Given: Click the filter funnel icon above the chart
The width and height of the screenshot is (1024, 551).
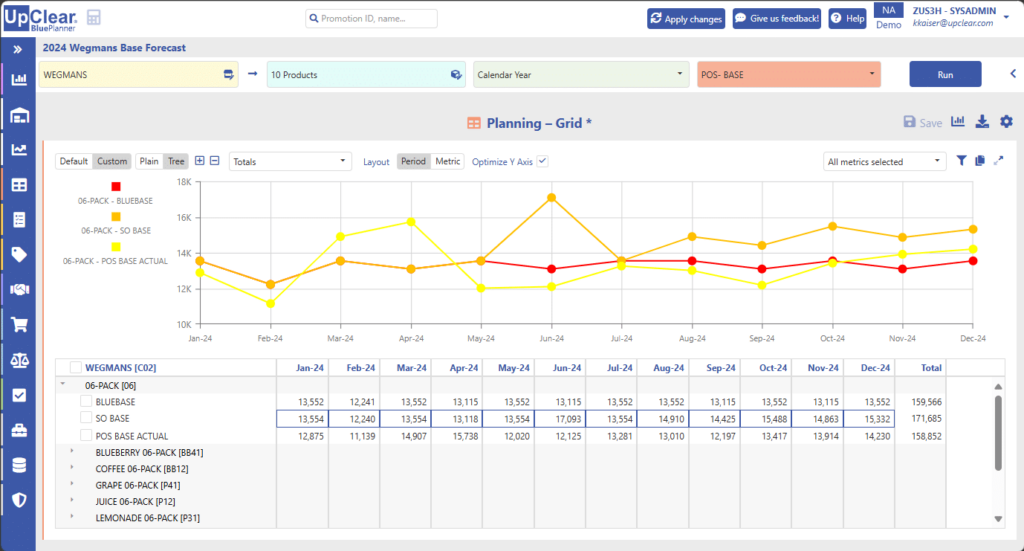Looking at the screenshot, I should (x=961, y=161).
